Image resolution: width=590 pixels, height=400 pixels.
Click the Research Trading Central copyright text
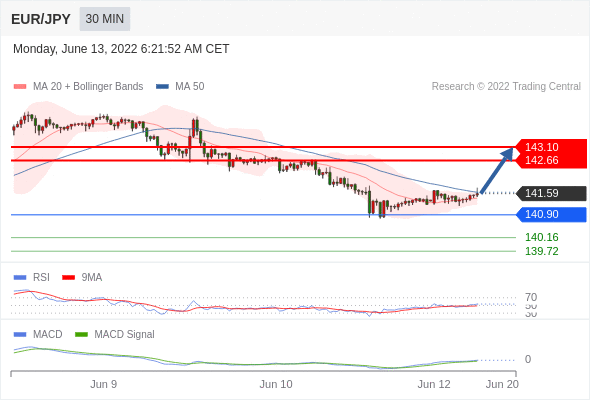(506, 87)
